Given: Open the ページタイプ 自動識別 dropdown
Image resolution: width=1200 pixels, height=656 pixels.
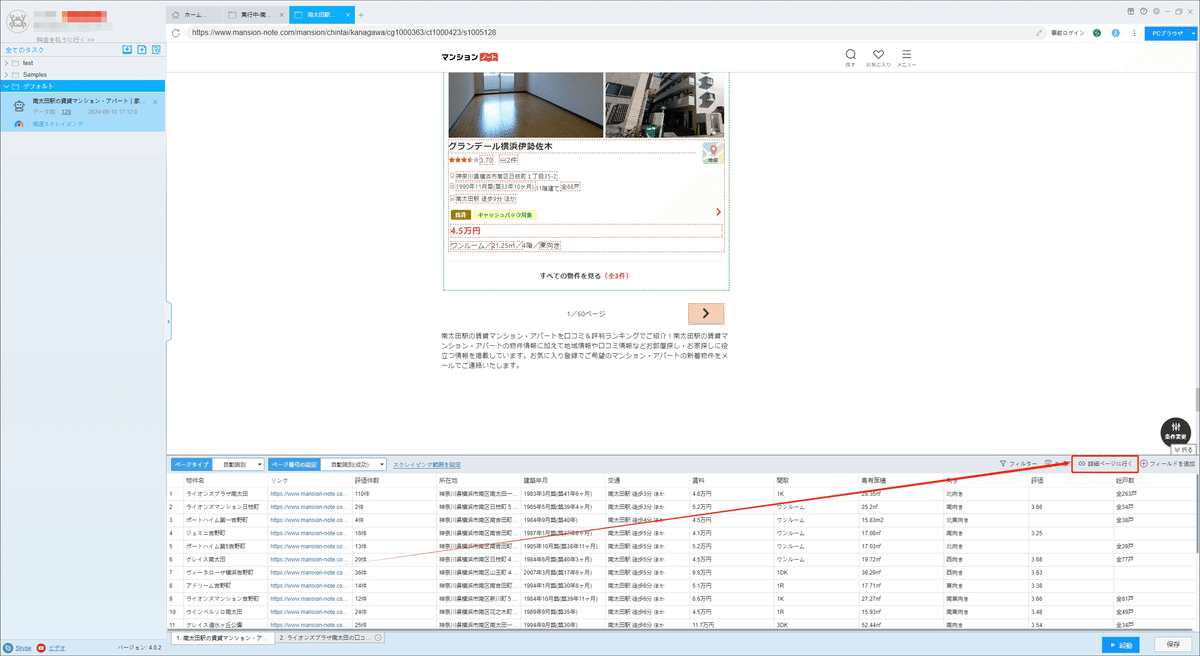Looking at the screenshot, I should pyautogui.click(x=238, y=465).
